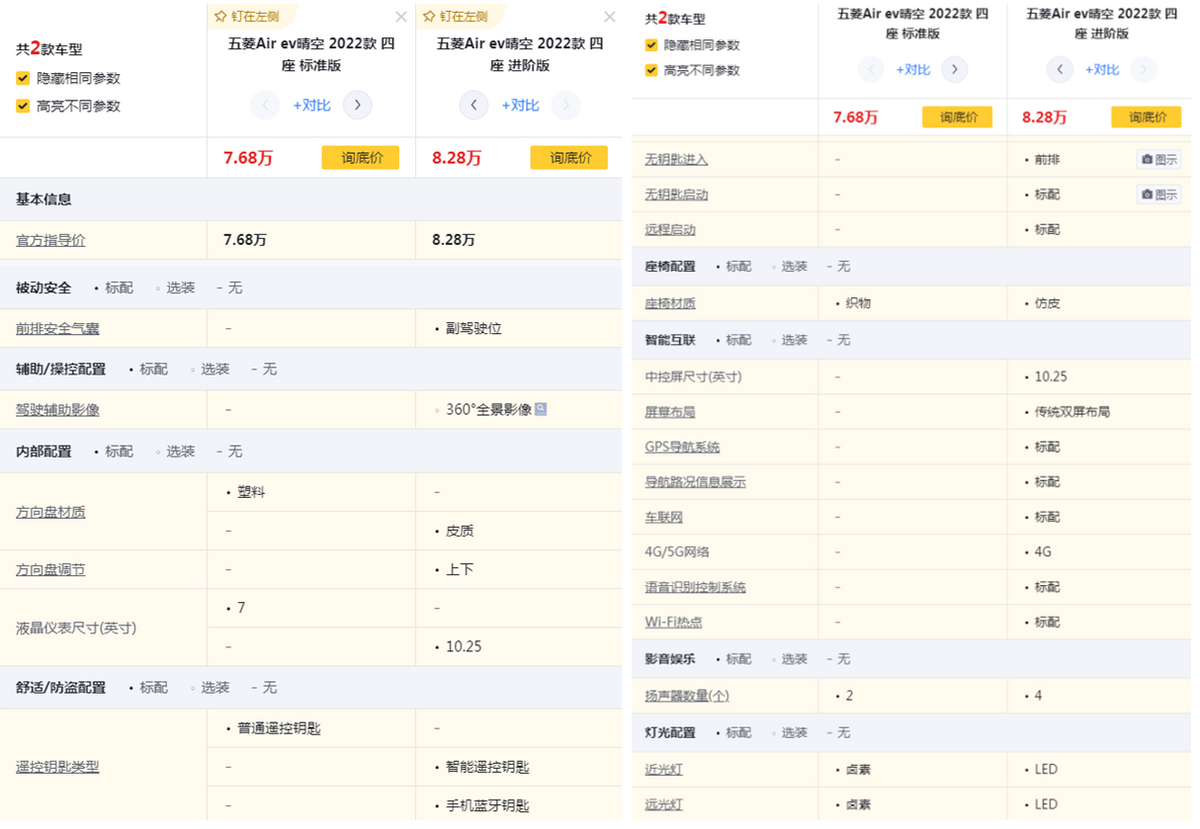1200x829 pixels.
Task: Open the 前排安全气囊 parameter link
Action: tap(58, 328)
